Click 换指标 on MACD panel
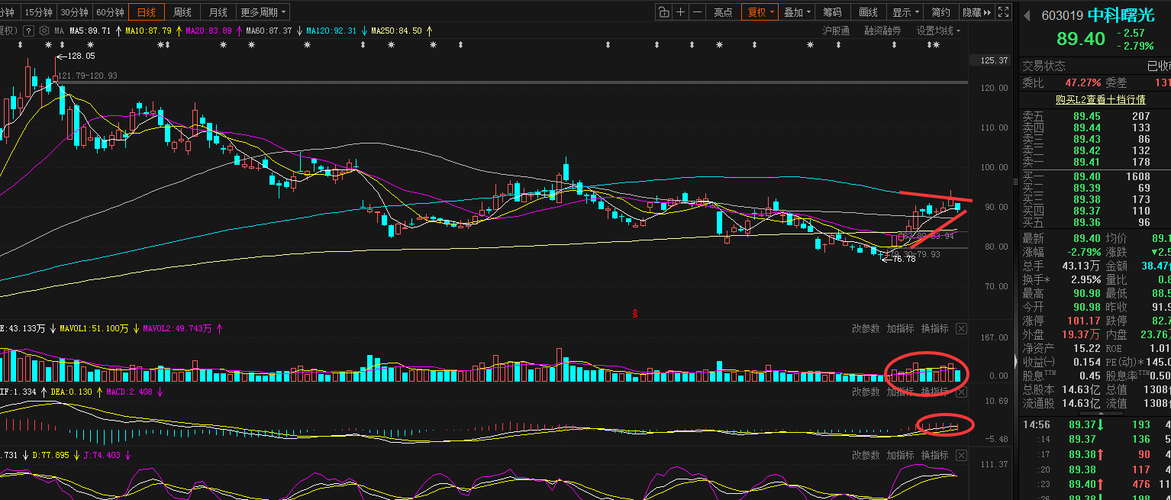The height and width of the screenshot is (500, 1171). pos(934,392)
